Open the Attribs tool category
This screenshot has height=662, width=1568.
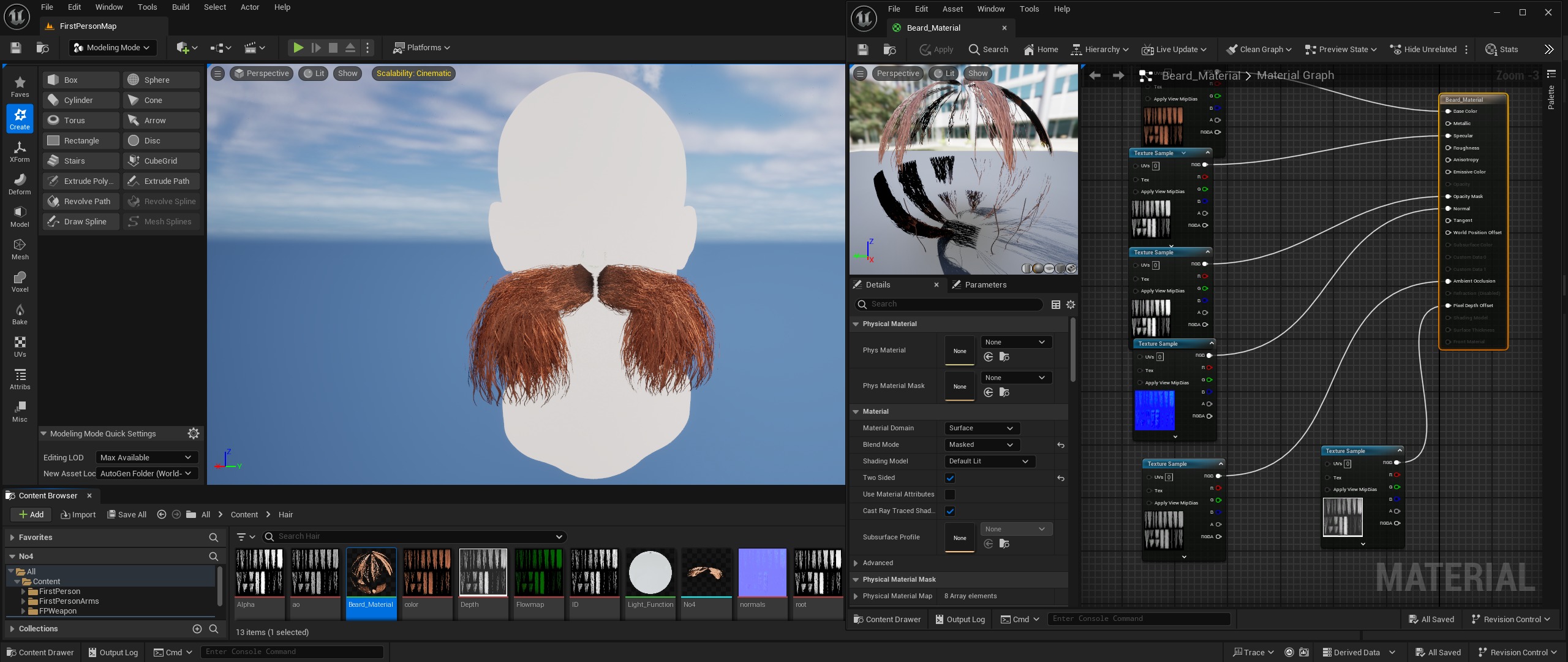[20, 378]
